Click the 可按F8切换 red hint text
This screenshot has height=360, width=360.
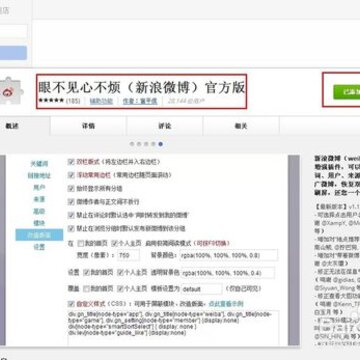click(x=213, y=243)
